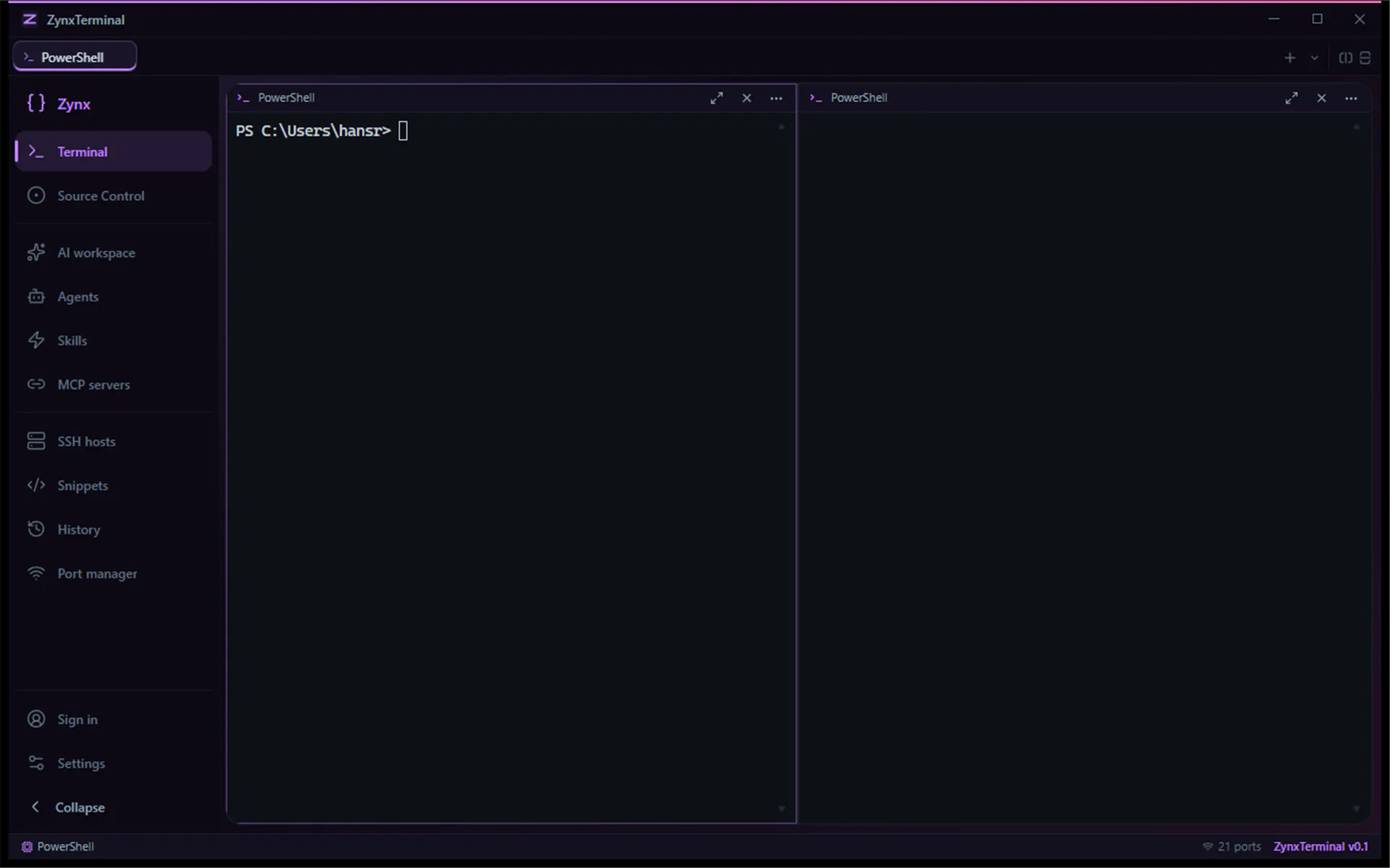Open Snippets from the sidebar
This screenshot has height=868, width=1390.
[x=113, y=485]
